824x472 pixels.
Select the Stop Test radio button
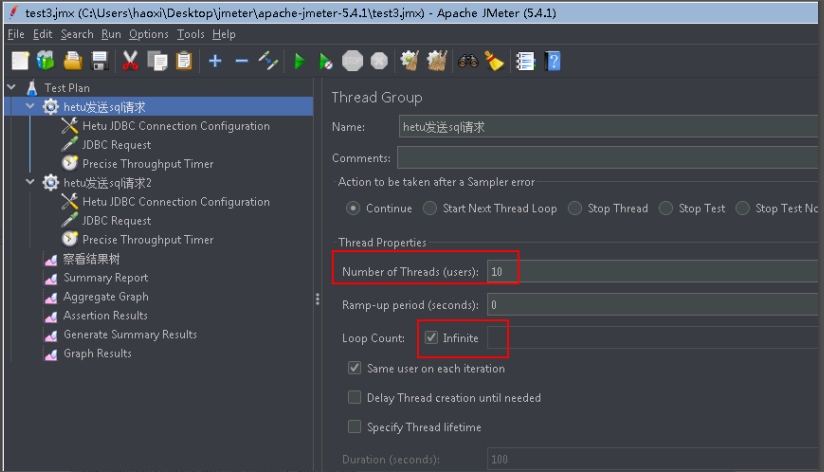(665, 209)
